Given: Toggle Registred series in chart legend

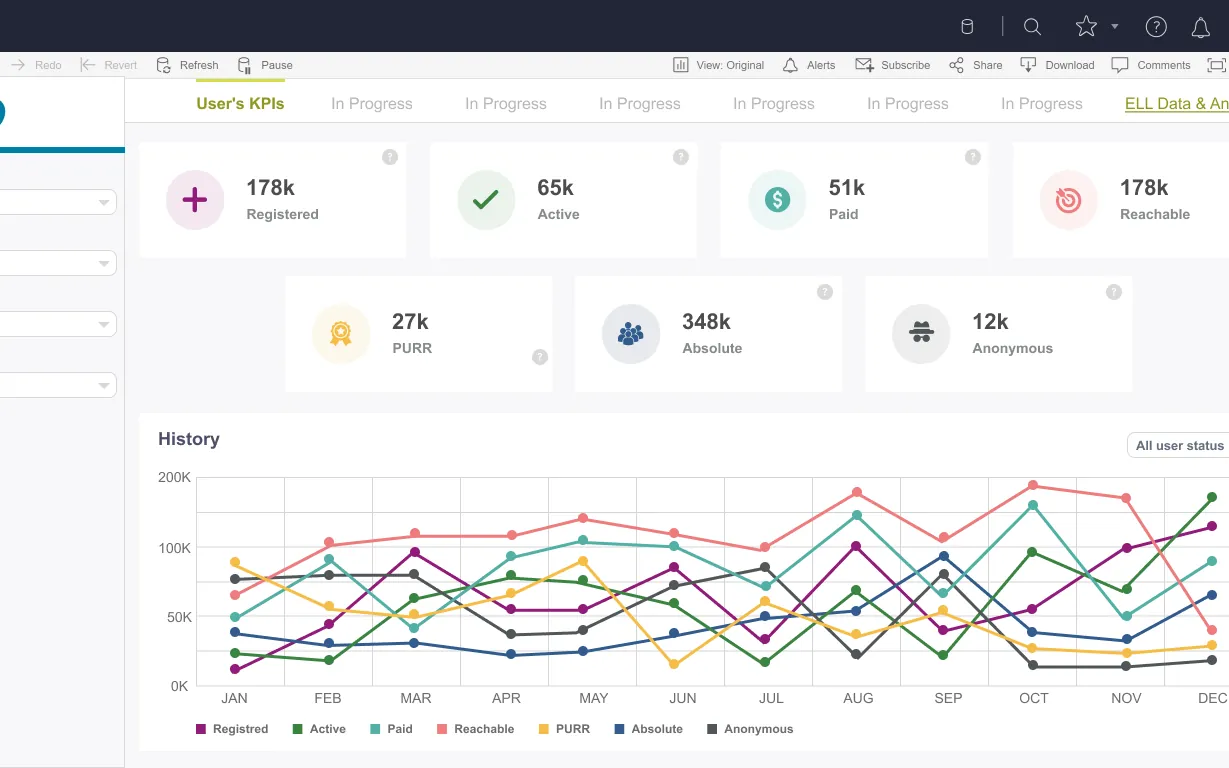Looking at the screenshot, I should coord(232,729).
